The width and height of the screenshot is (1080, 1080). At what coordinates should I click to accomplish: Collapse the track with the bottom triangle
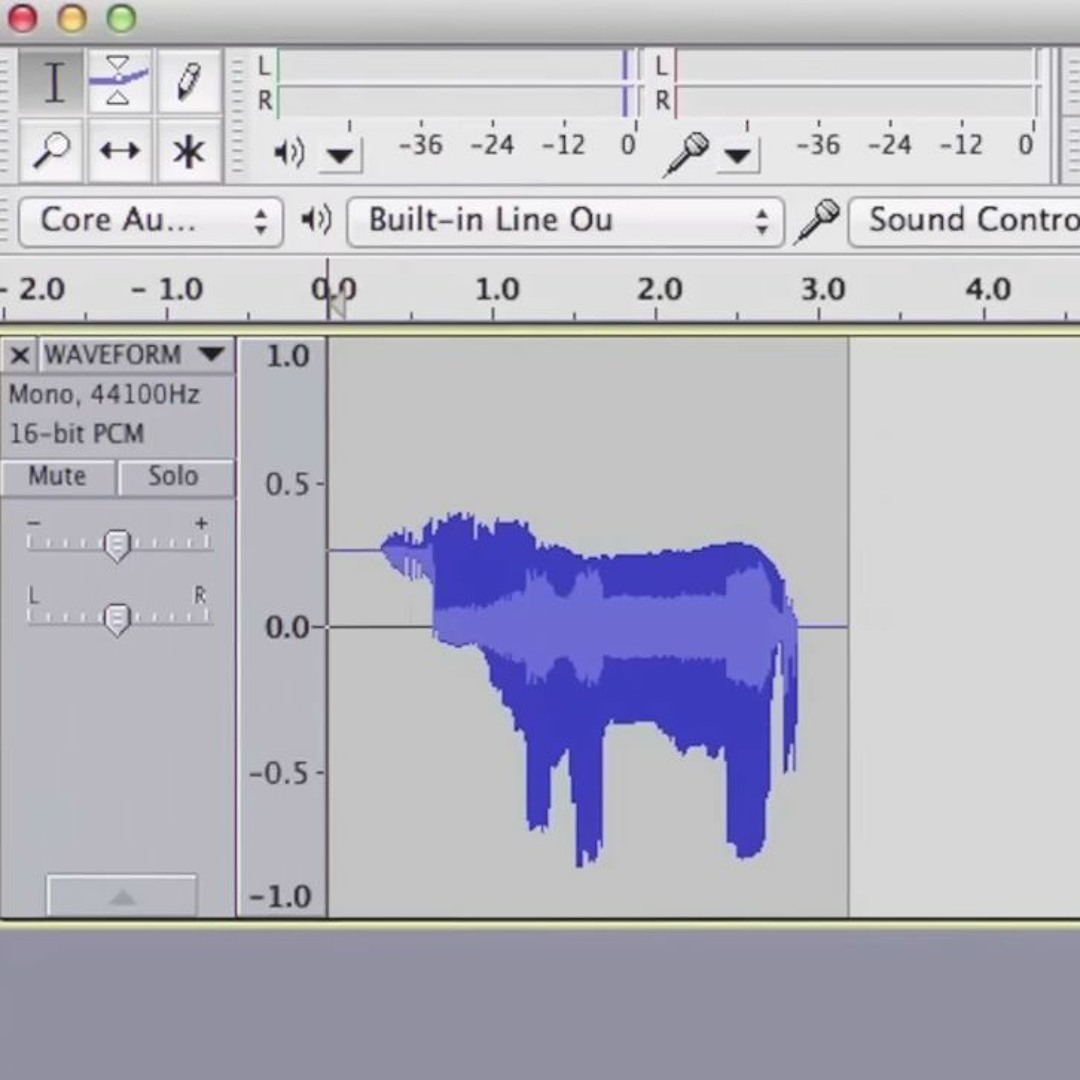[121, 897]
